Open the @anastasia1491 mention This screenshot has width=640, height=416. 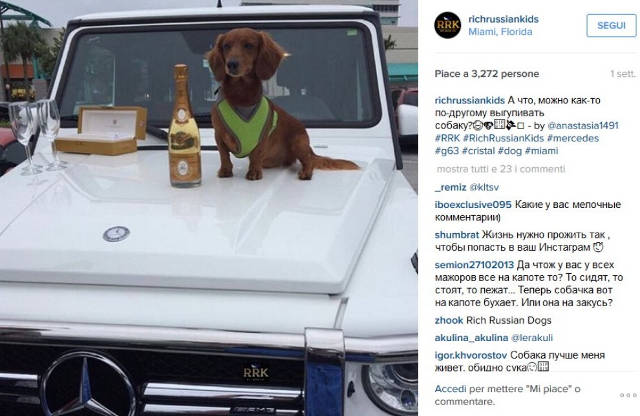pos(583,125)
